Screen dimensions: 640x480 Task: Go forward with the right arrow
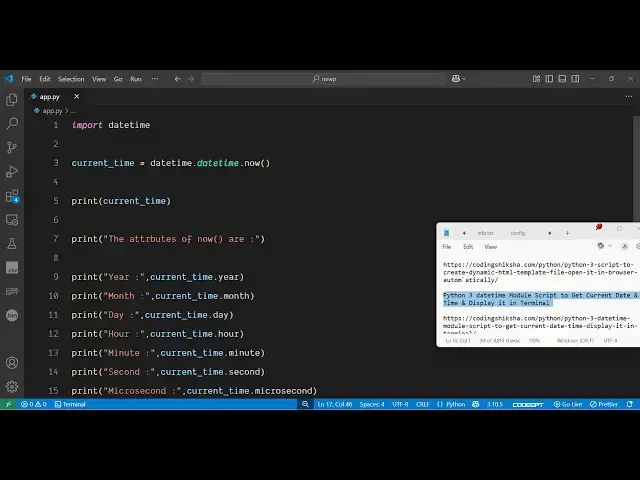[191, 79]
